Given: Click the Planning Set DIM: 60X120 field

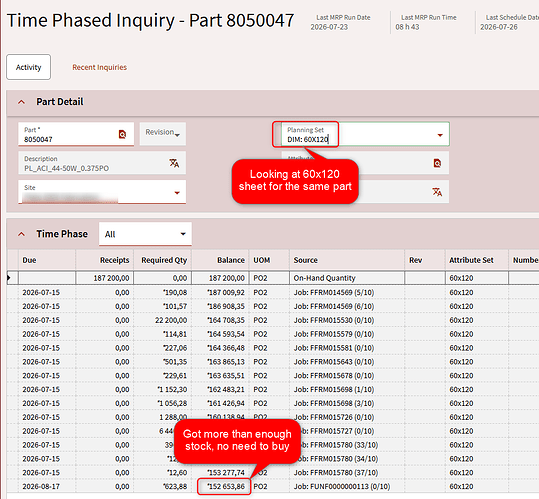Looking at the screenshot, I should pos(365,134).
